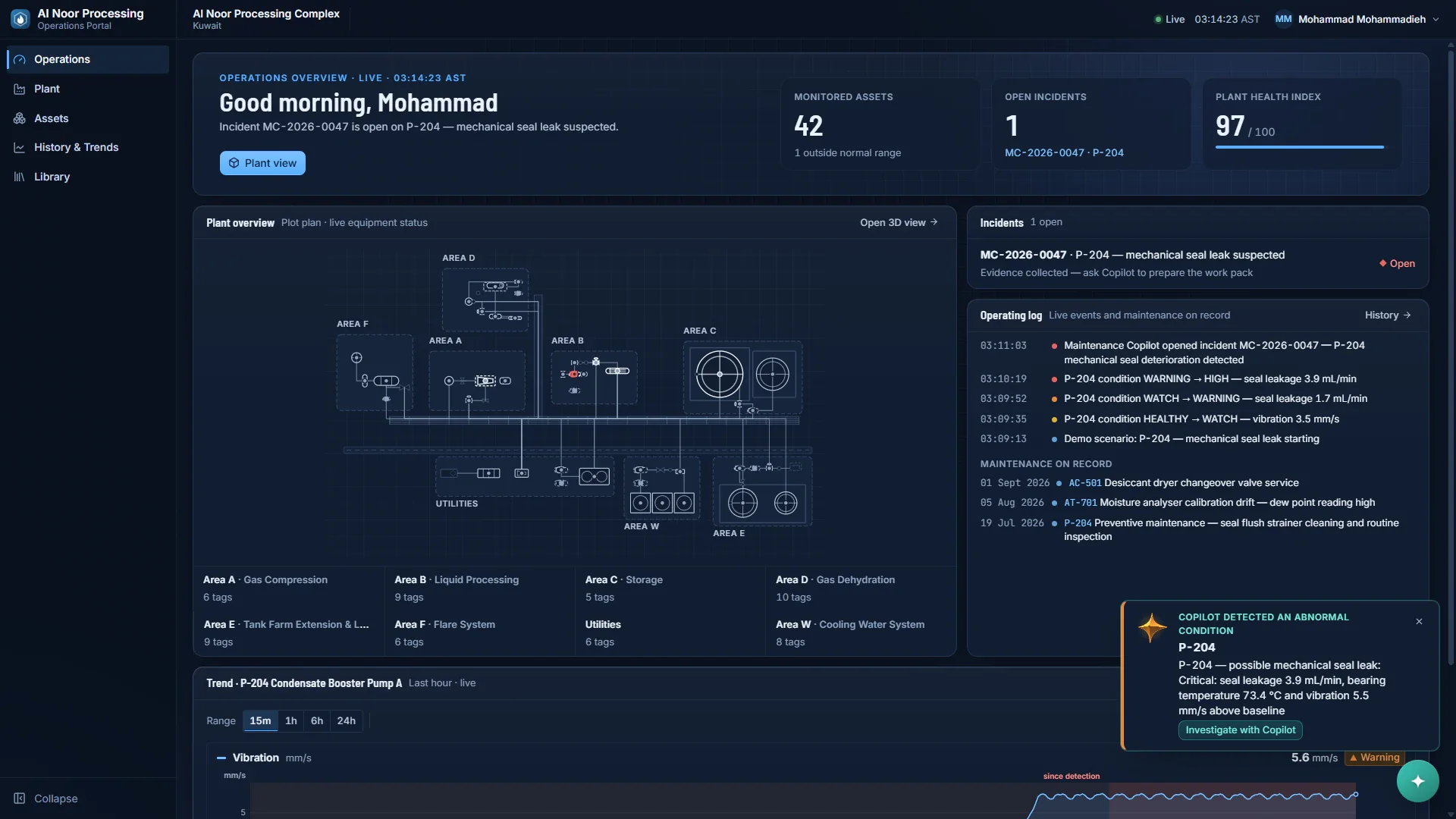Open 3D view of the plant
Image resolution: width=1456 pixels, height=819 pixels.
[x=899, y=222]
